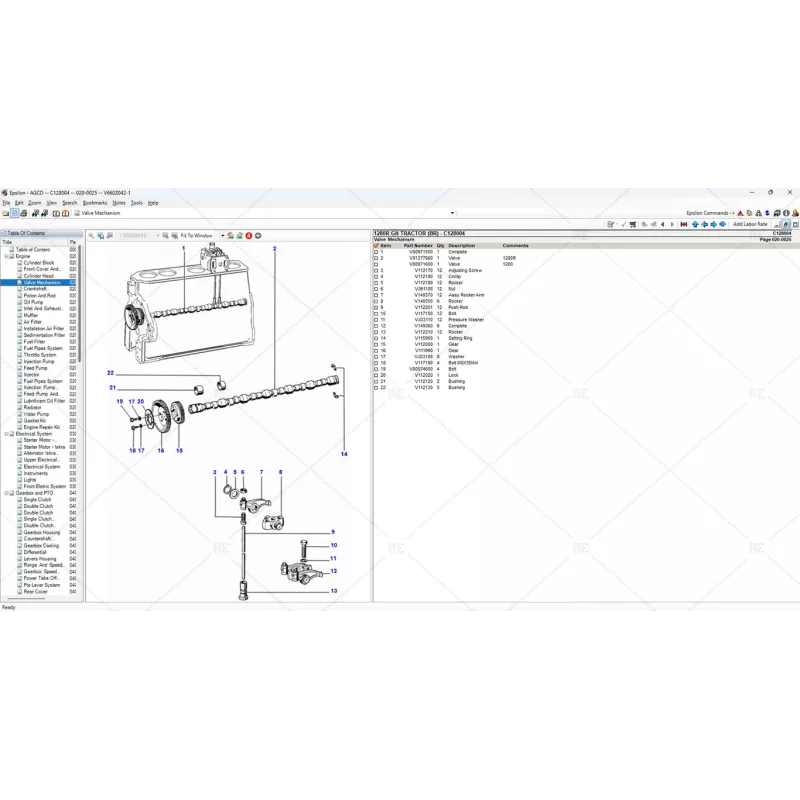Collapse the Gearbox and PTO node
This screenshot has width=800, height=800.
point(5,493)
